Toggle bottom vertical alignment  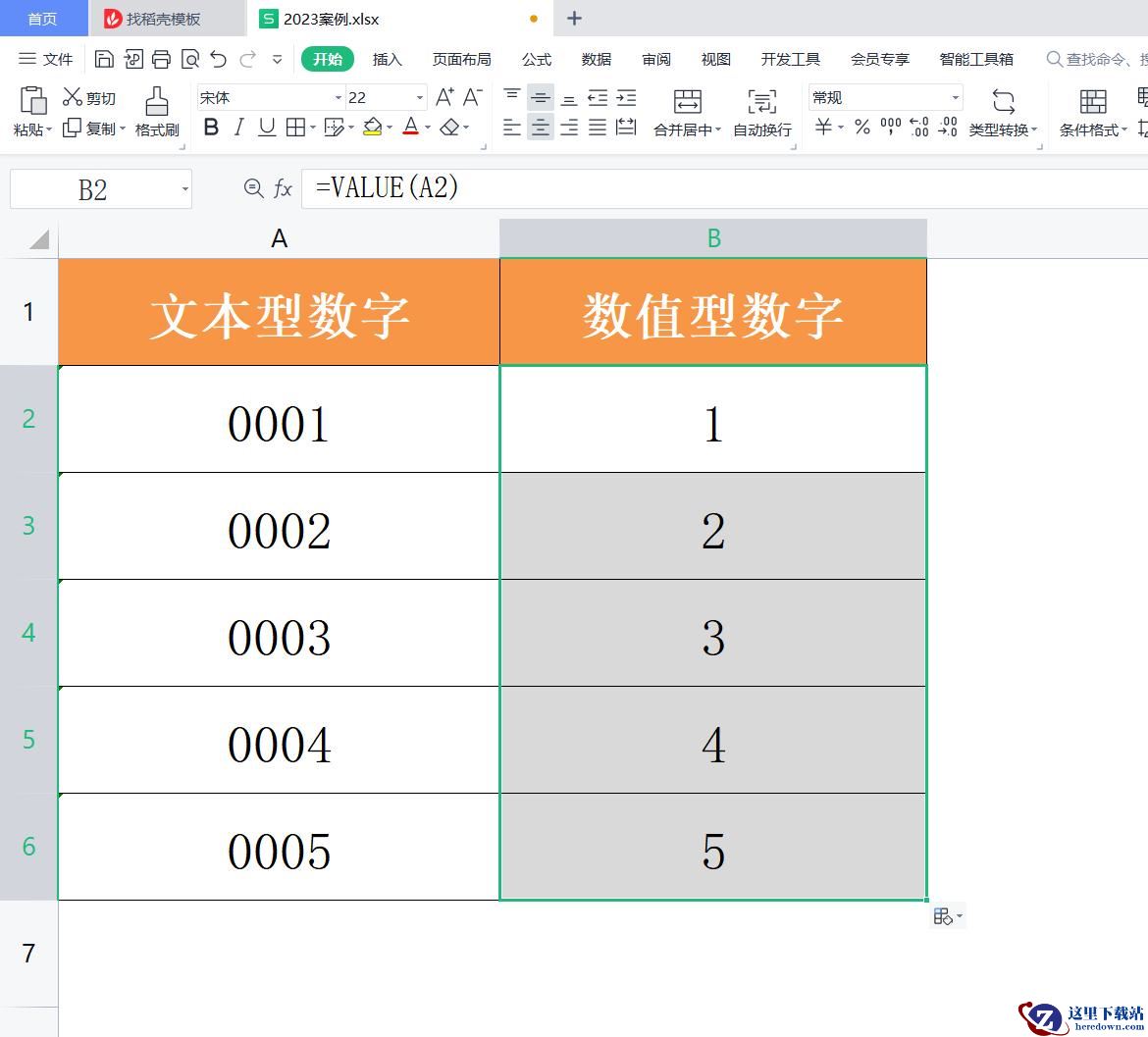(x=569, y=98)
